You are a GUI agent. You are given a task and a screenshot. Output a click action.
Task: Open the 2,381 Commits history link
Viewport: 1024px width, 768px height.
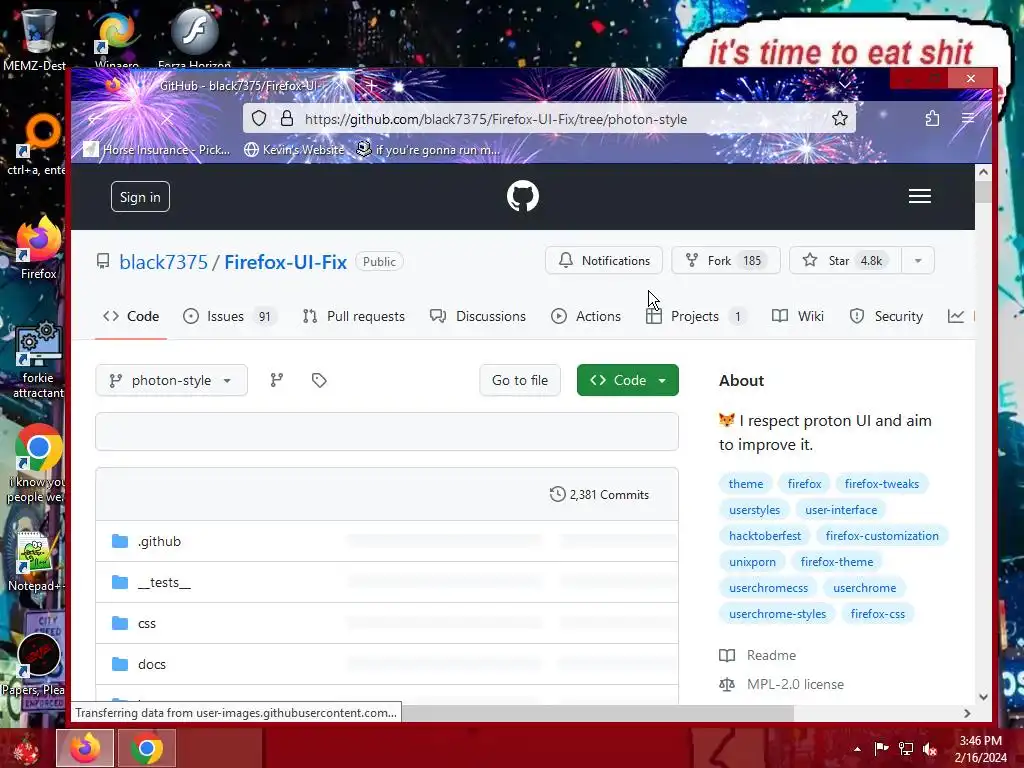tap(600, 494)
